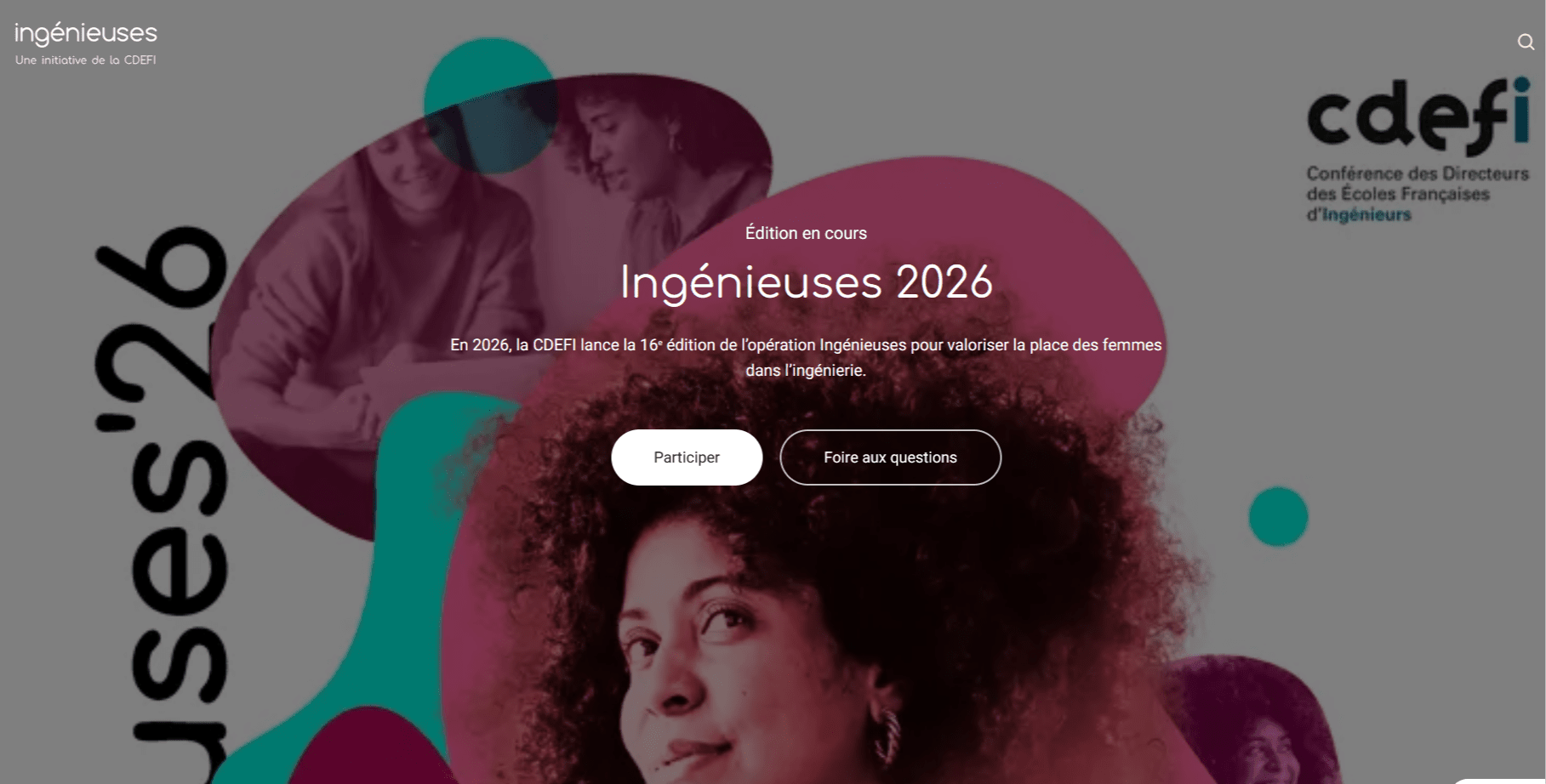
Task: Click "Une initiative de la CDEFI" tagline
Action: pos(85,60)
